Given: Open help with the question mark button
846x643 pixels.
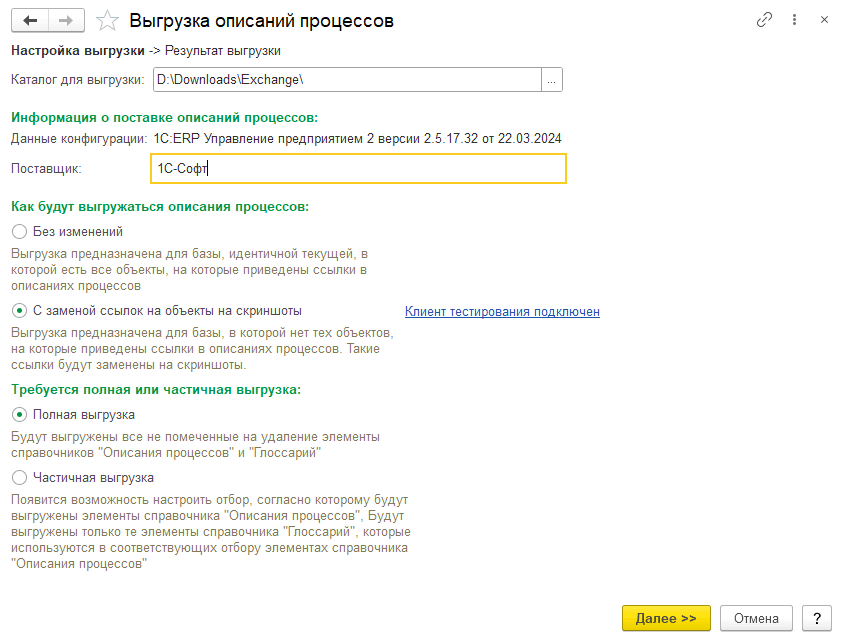Looking at the screenshot, I should [x=817, y=618].
